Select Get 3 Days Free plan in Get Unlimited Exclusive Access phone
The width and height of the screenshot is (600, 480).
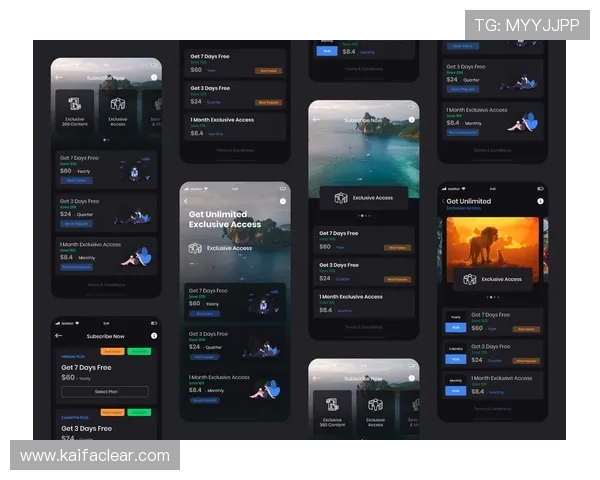coord(235,347)
